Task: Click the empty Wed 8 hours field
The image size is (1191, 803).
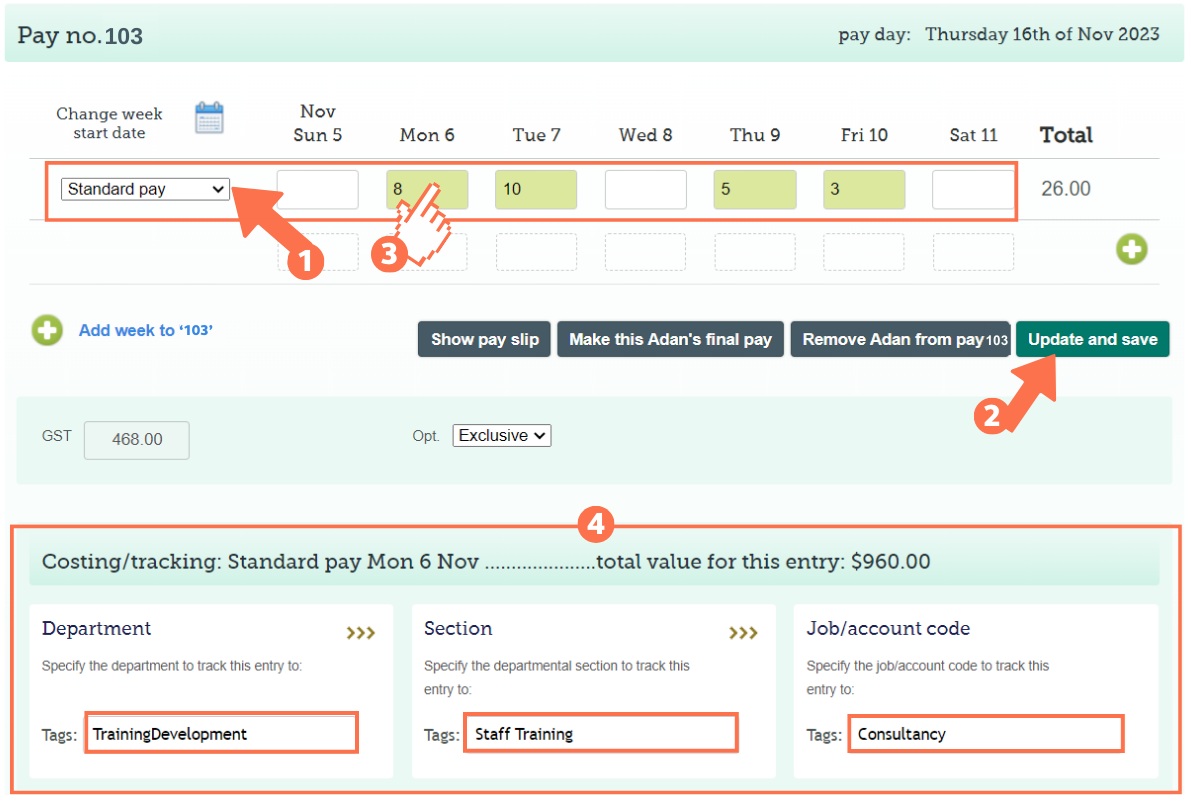Action: pos(645,189)
